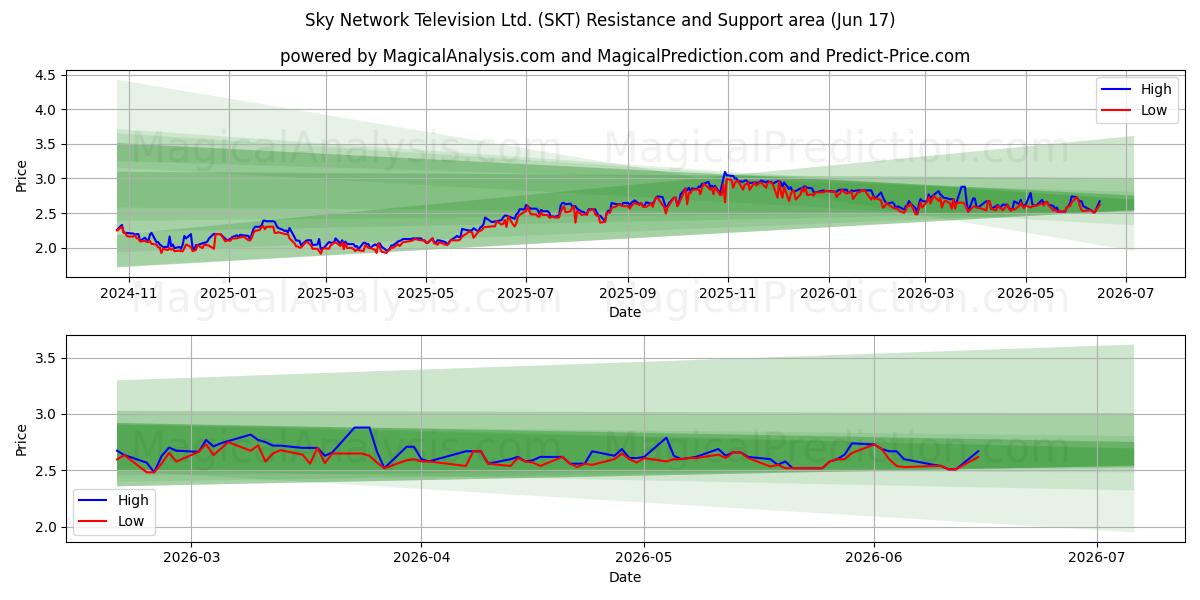Click the '2025-01' x-axis label on top chart
1200x600 pixels.
(229, 293)
